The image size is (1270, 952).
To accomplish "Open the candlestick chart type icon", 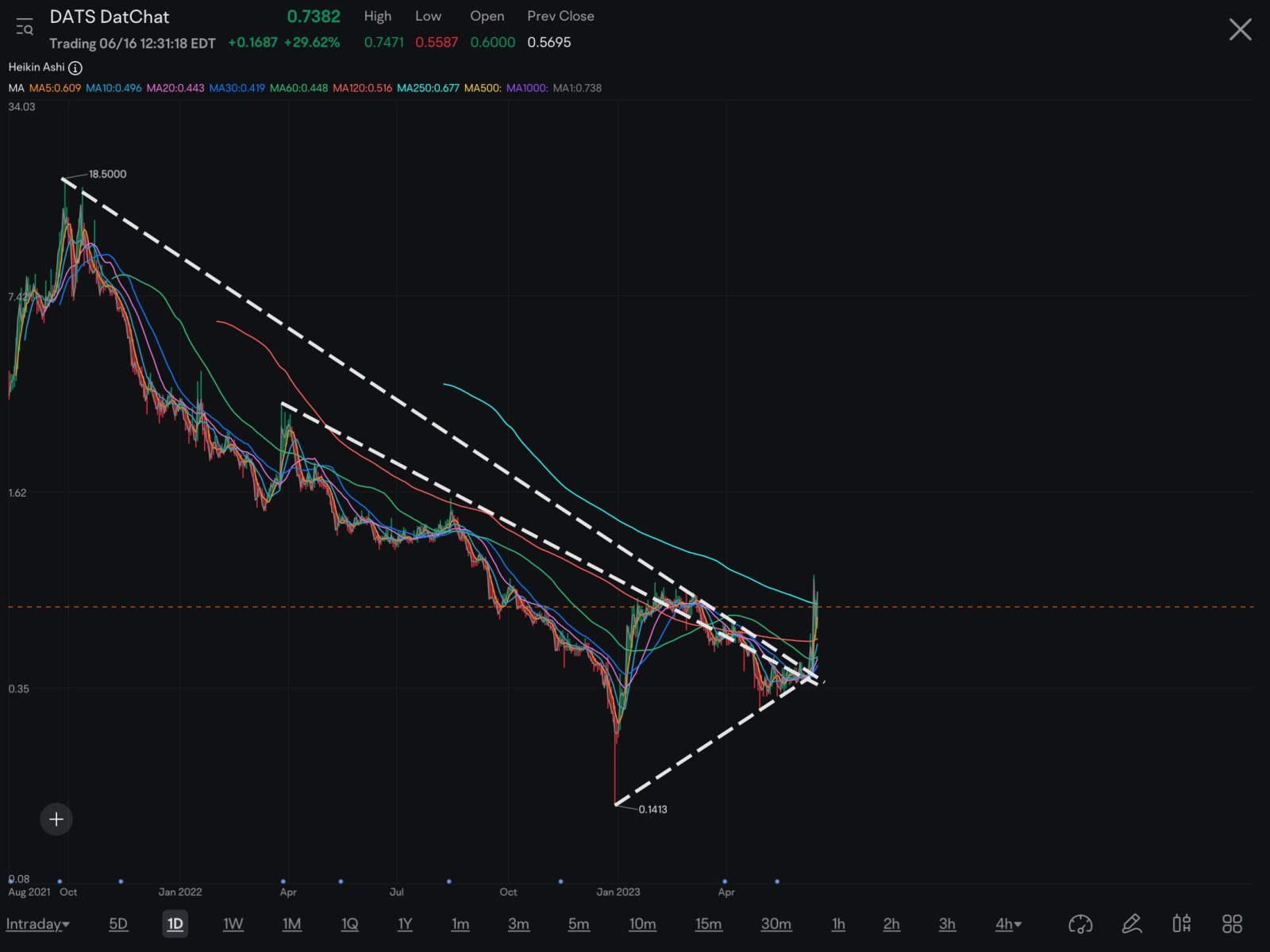I will pyautogui.click(x=1182, y=923).
